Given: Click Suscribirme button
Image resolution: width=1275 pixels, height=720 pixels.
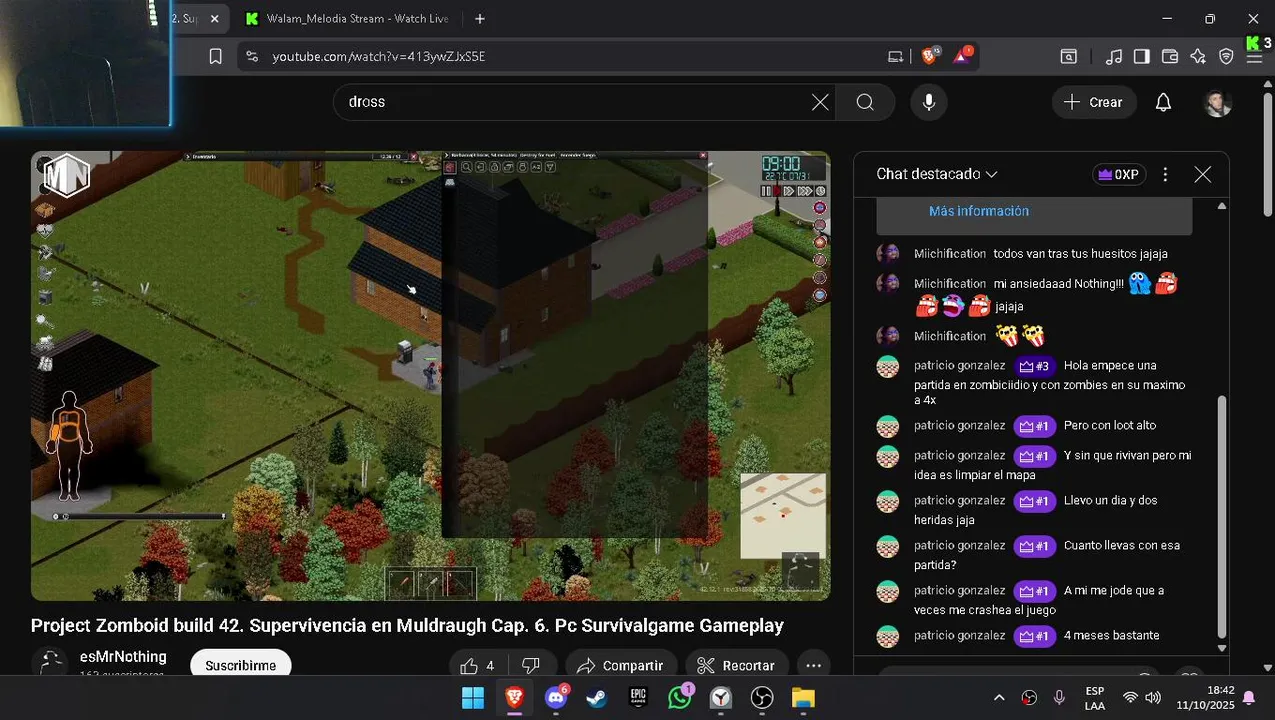Looking at the screenshot, I should pos(241,665).
